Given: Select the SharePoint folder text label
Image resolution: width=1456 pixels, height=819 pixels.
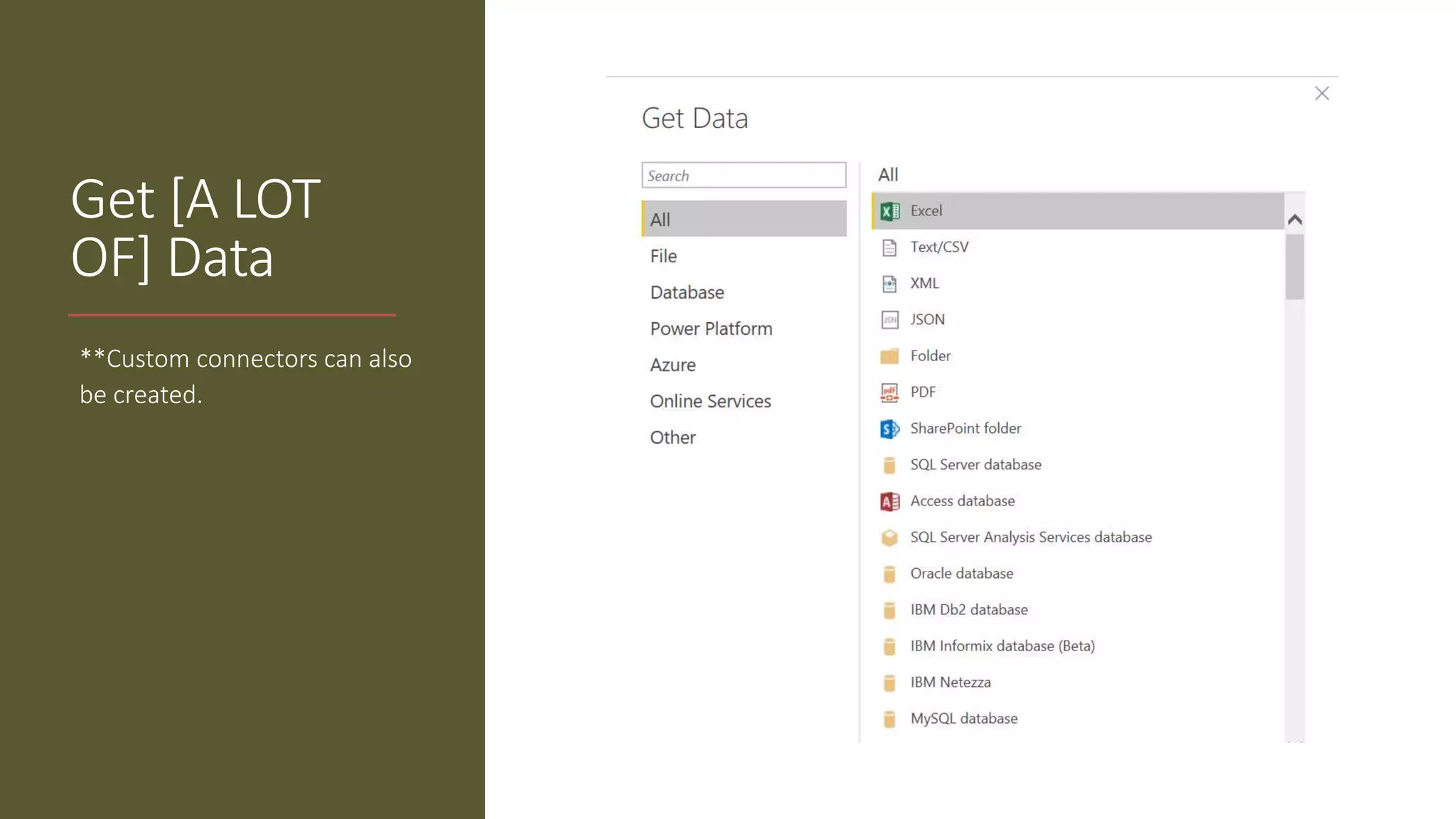Looking at the screenshot, I should [x=965, y=428].
